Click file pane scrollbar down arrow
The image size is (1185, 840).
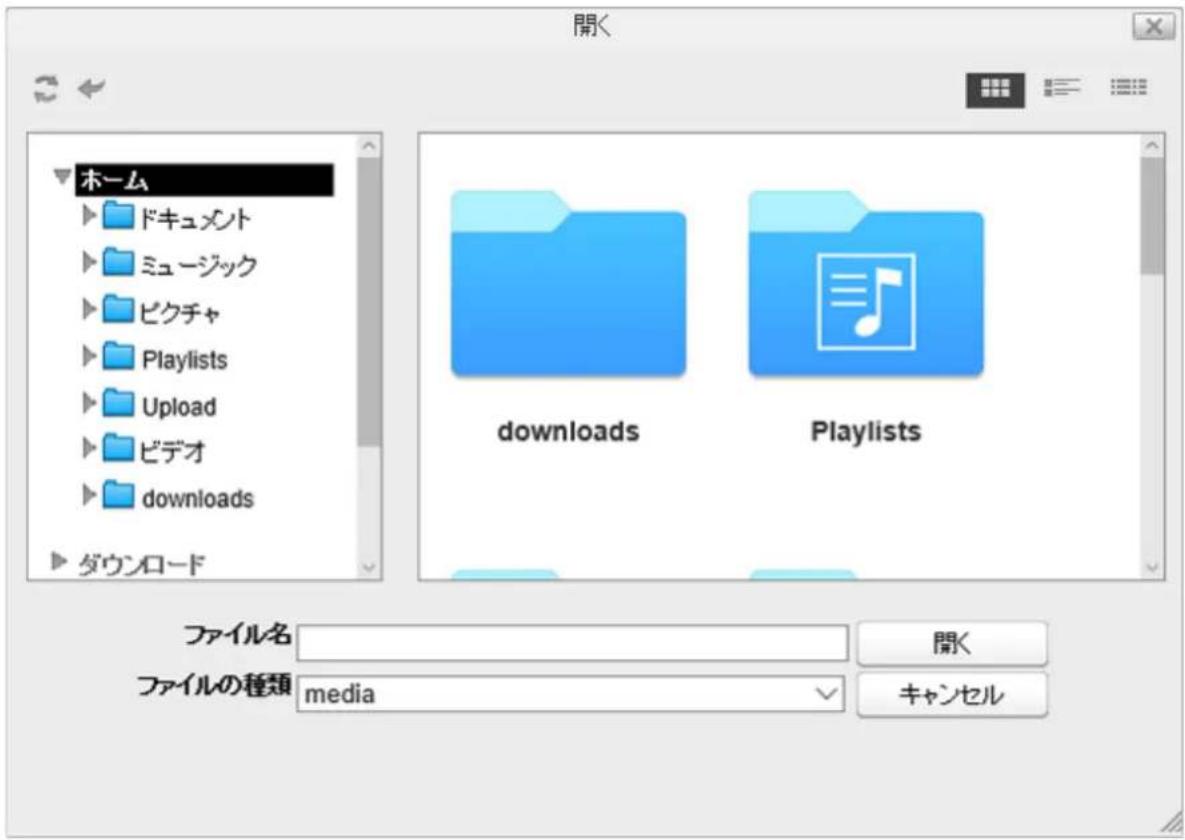coord(1153,568)
